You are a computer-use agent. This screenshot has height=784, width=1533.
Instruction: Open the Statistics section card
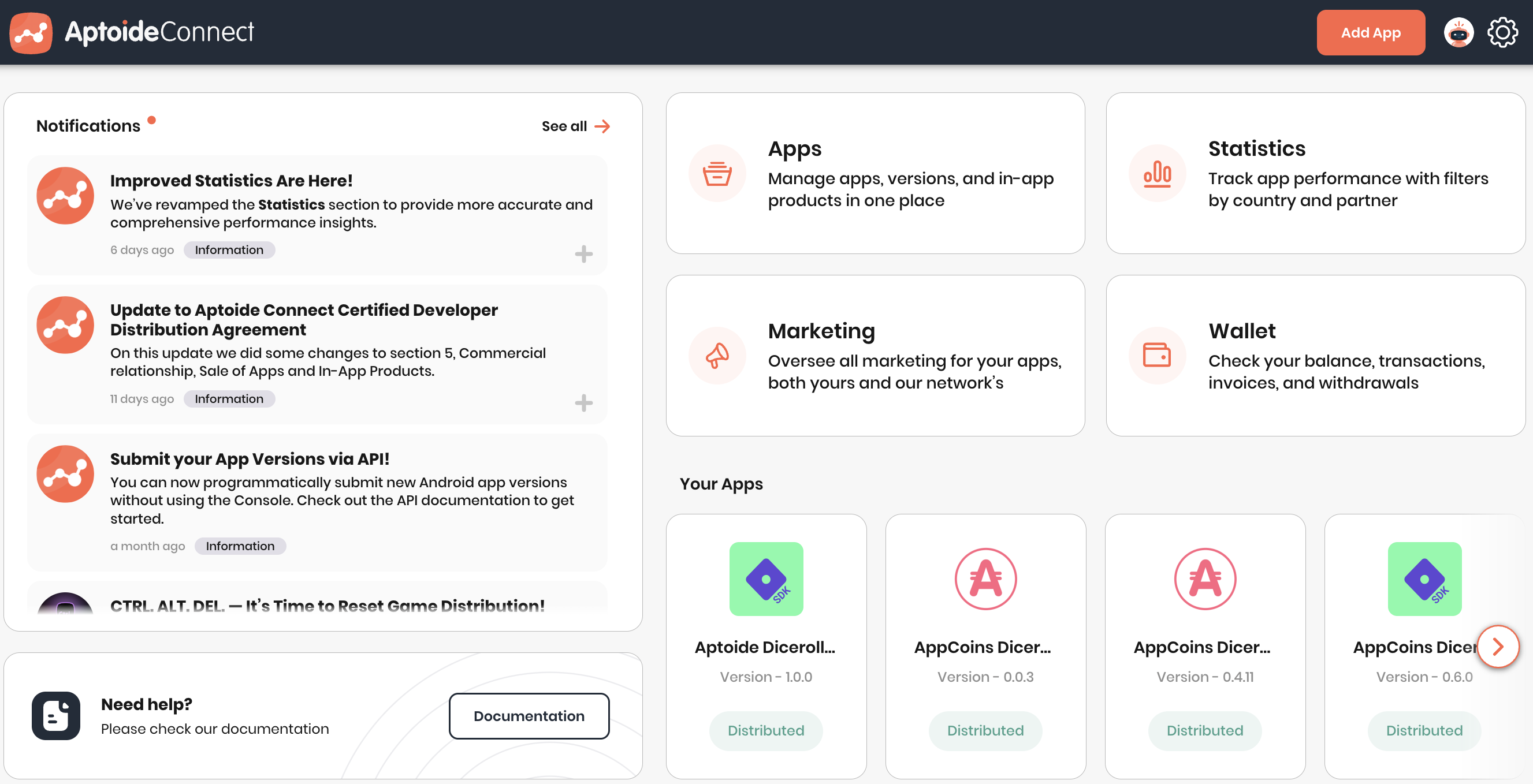tap(1315, 174)
